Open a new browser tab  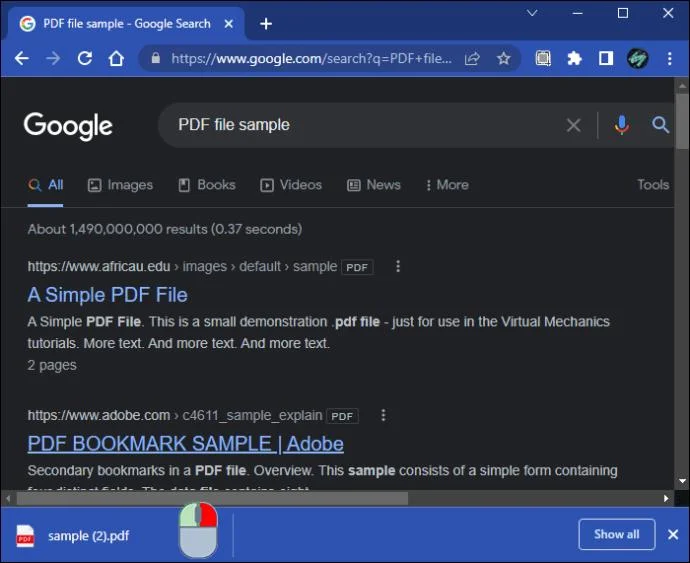(266, 24)
